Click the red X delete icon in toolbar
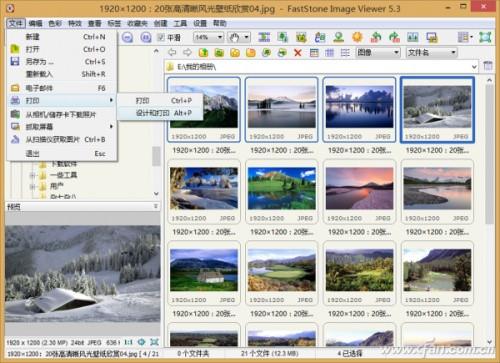 [298, 53]
